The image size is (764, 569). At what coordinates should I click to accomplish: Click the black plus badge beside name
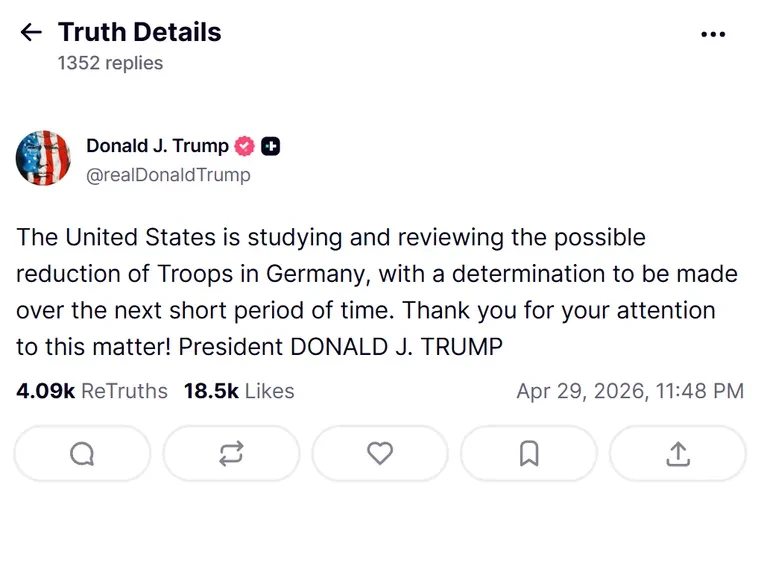[x=270, y=146]
